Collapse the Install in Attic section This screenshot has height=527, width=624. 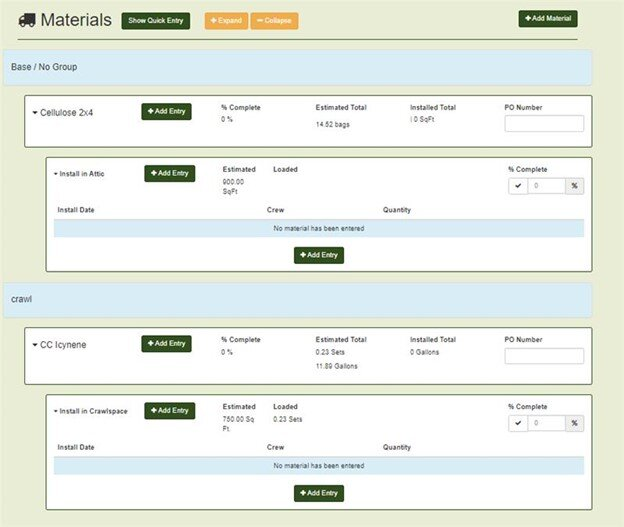pyautogui.click(x=55, y=174)
